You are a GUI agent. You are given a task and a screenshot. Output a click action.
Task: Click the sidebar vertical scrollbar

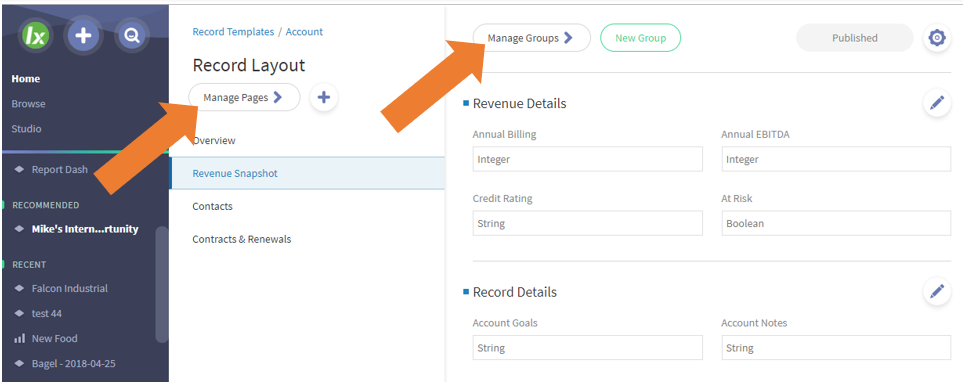pos(162,285)
